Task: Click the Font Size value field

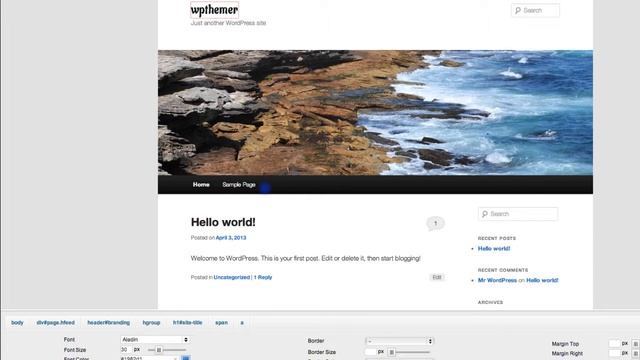Action: coord(126,350)
